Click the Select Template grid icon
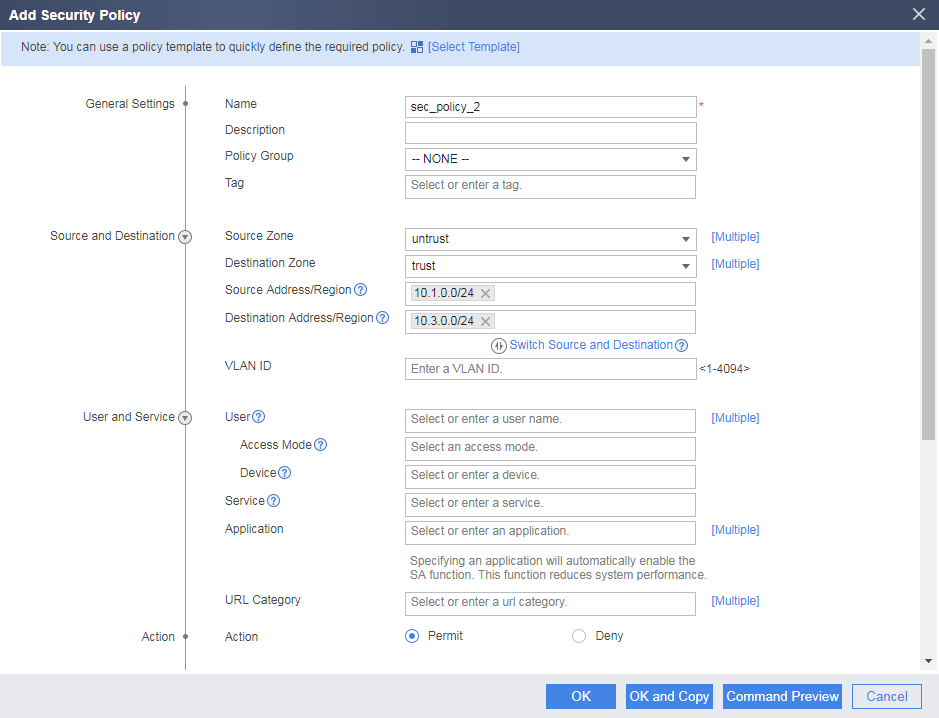The height and width of the screenshot is (718, 939). coord(417,47)
